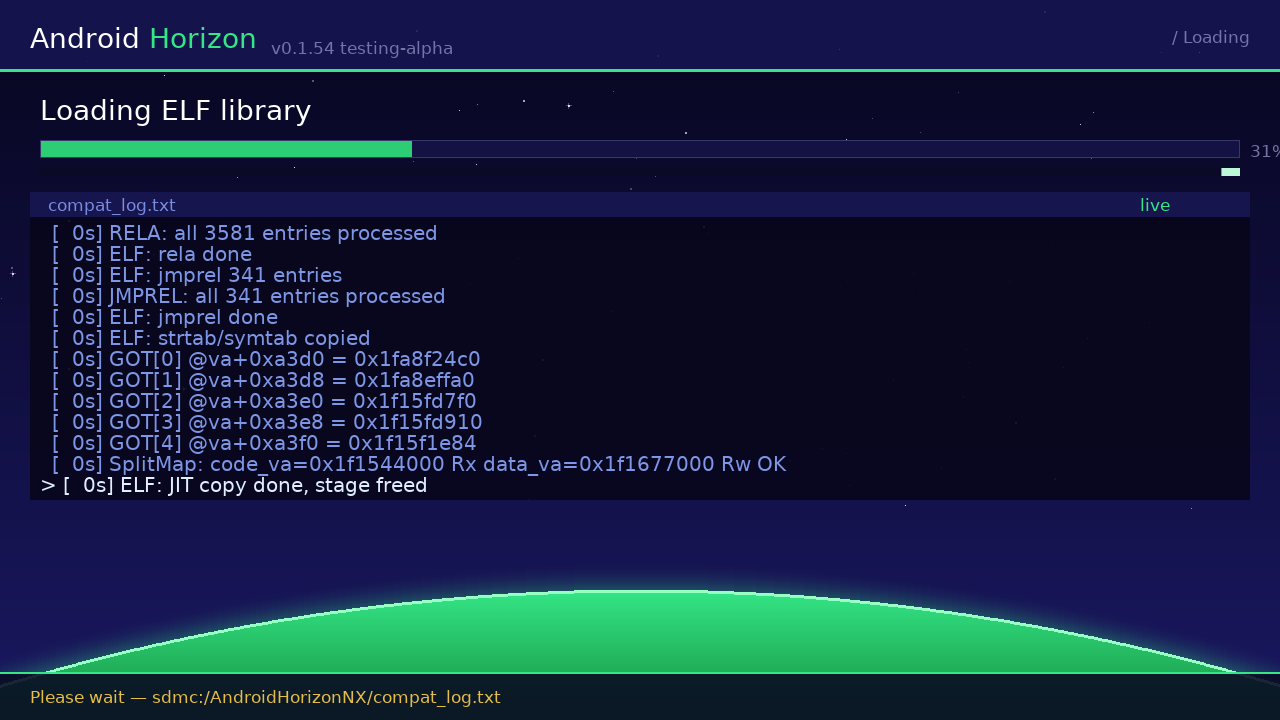
Task: Click the green planet horizon graphic
Action: point(640,635)
